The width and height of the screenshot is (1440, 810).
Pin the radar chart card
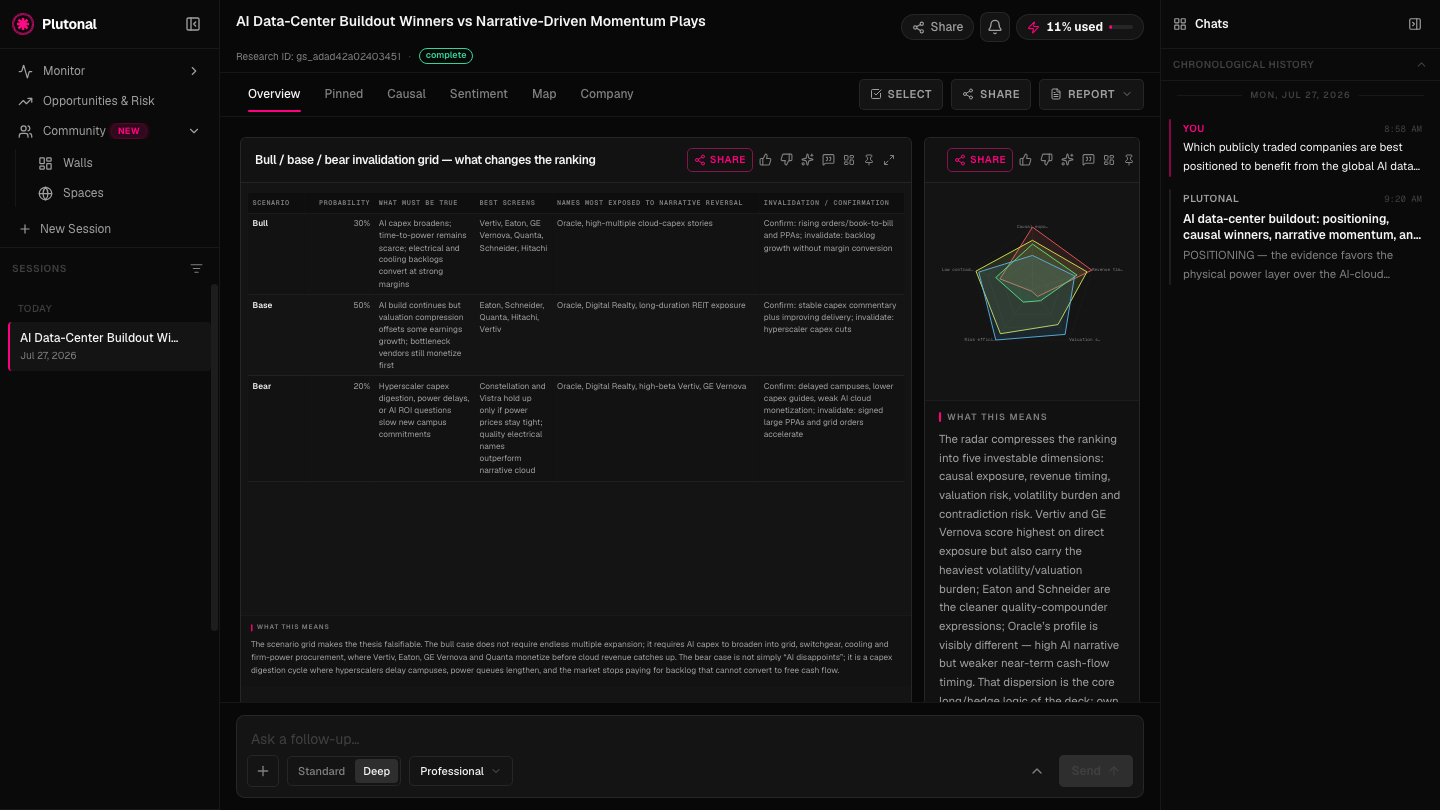1129,160
